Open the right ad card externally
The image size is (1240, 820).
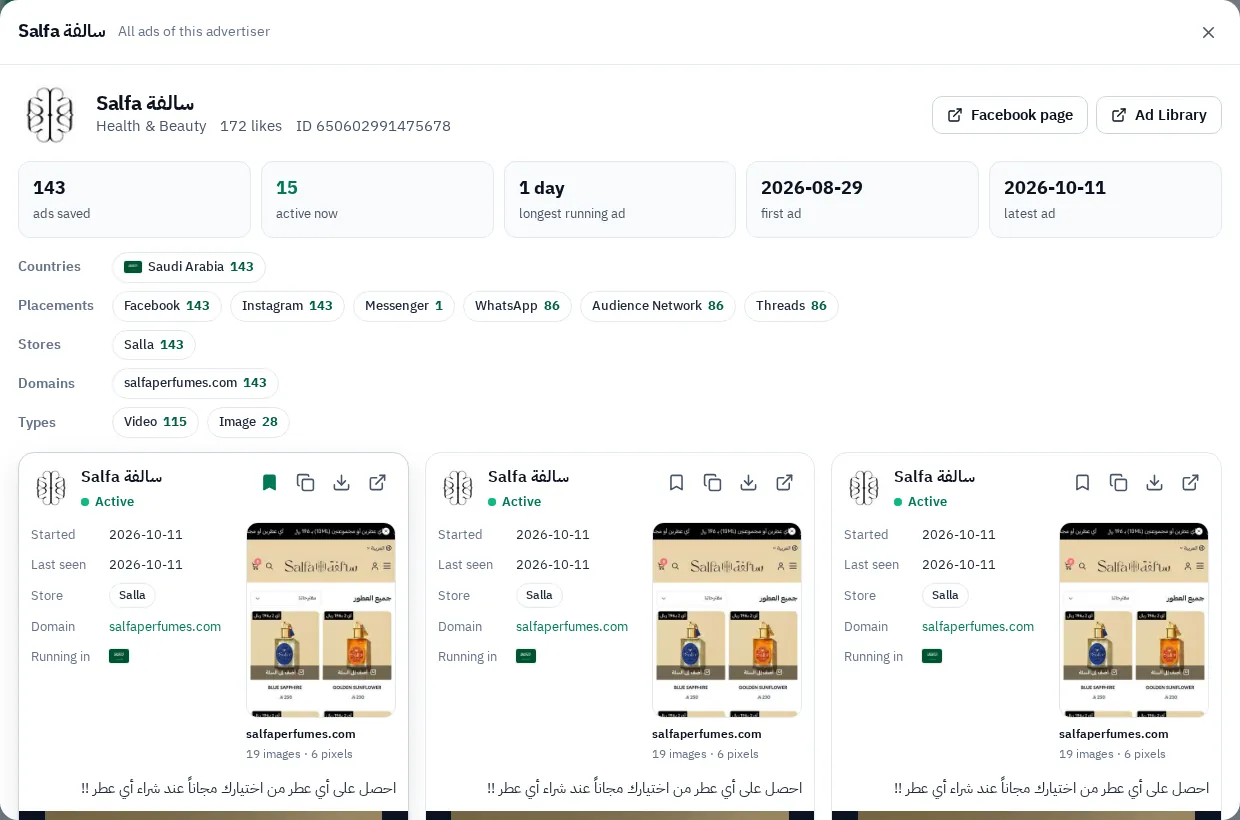click(1191, 483)
